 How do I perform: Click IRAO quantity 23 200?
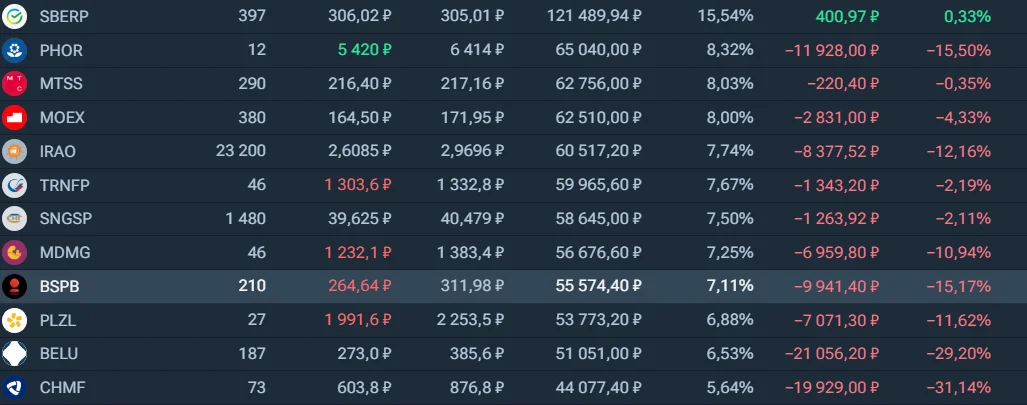[x=240, y=151]
